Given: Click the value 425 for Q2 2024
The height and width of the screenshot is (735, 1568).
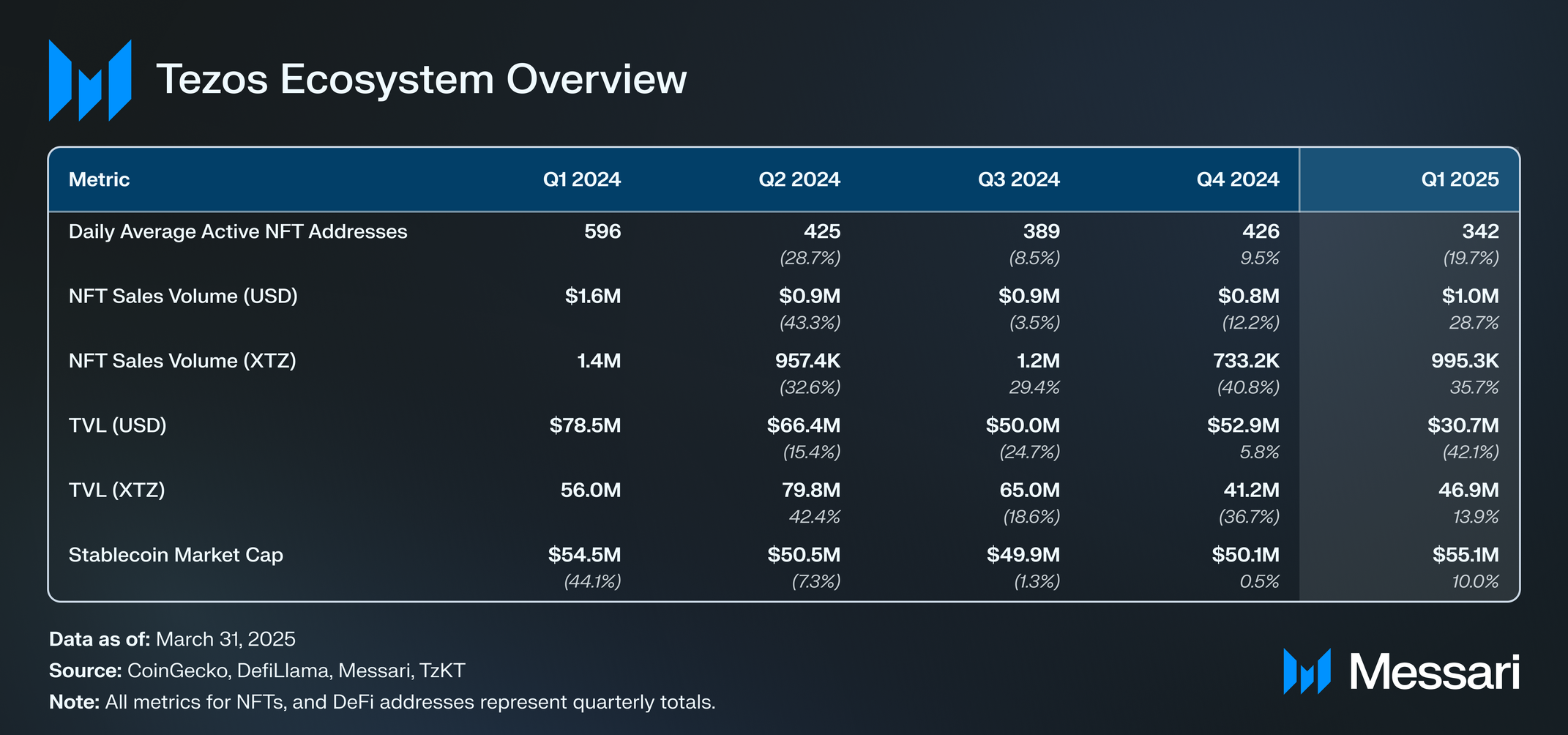Looking at the screenshot, I should tap(822, 231).
